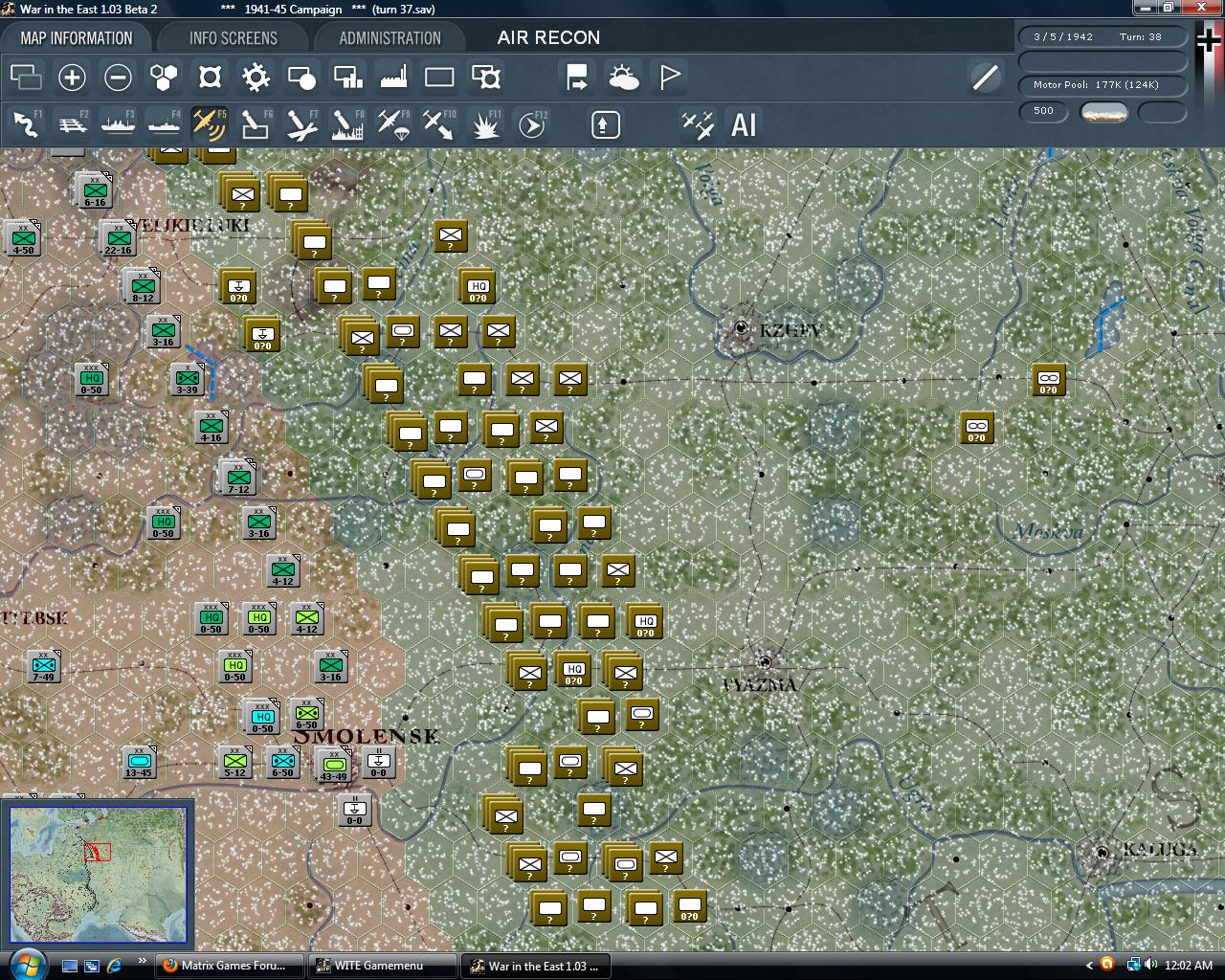Click the AI air doctrine button
This screenshot has width=1225, height=980.
coord(744,124)
